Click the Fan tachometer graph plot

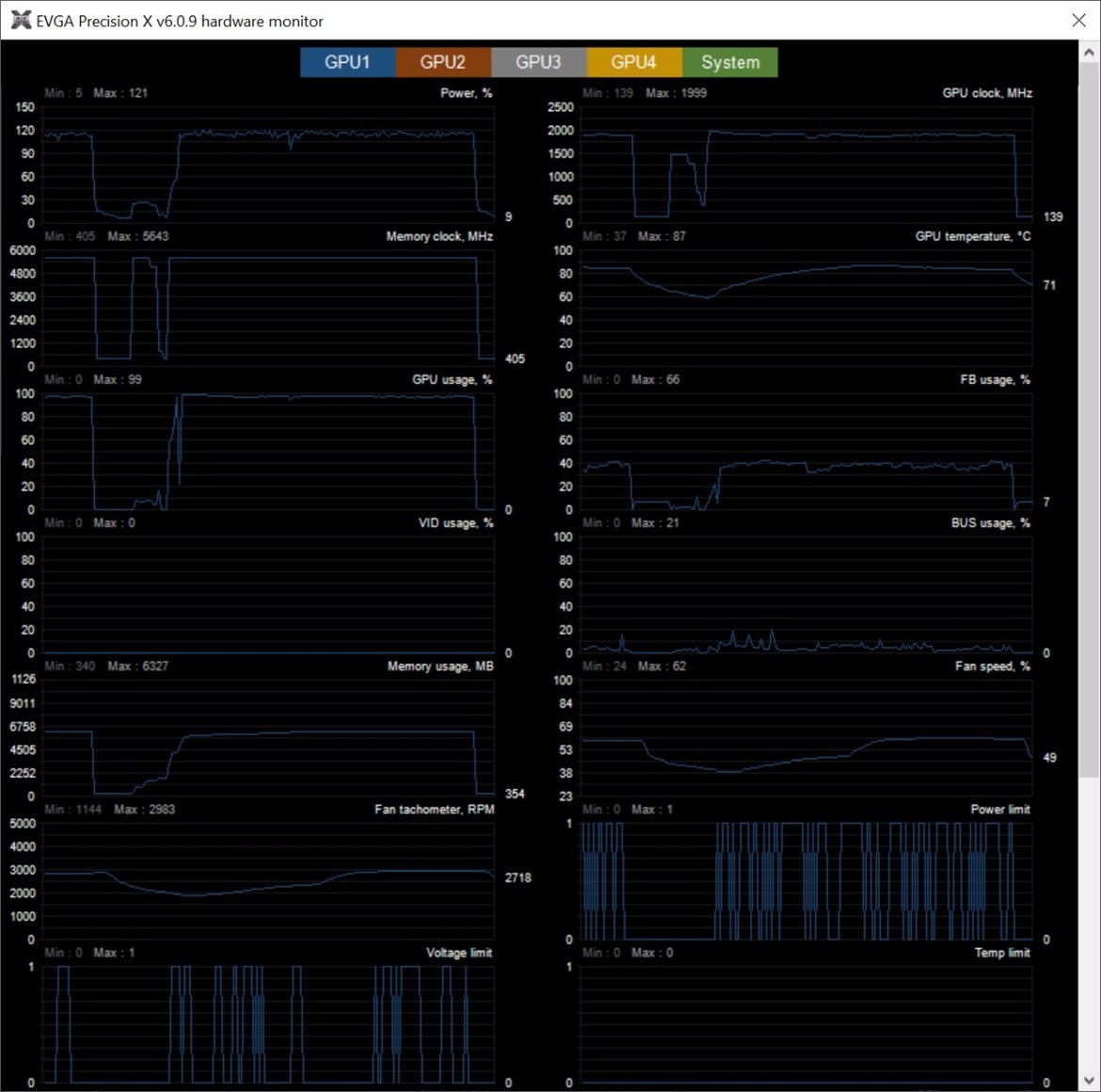point(269,881)
